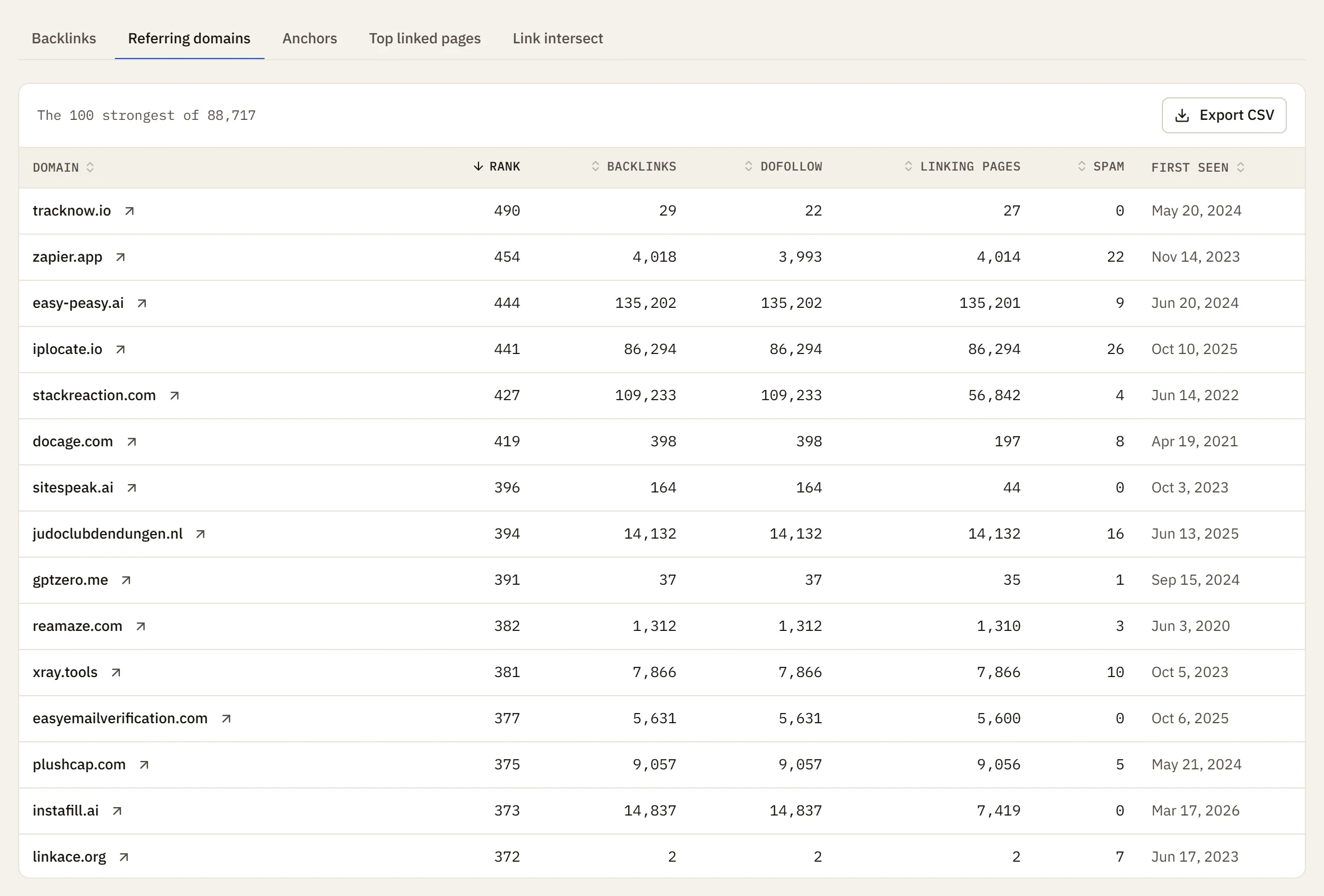Open external link icon beside xray.tools
The height and width of the screenshot is (896, 1324).
116,672
